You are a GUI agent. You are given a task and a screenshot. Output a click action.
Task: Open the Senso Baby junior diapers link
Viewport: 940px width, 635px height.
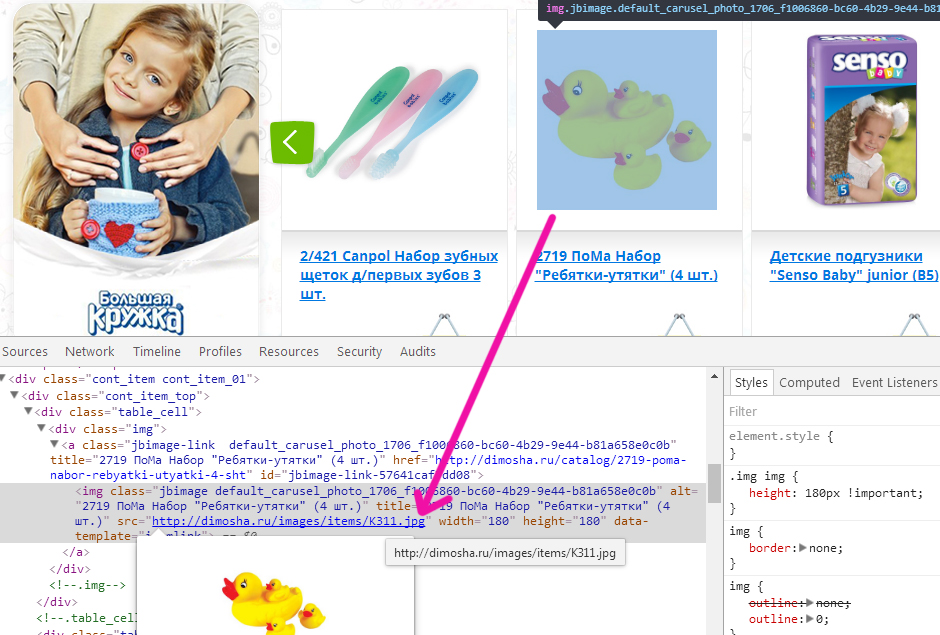(x=854, y=266)
